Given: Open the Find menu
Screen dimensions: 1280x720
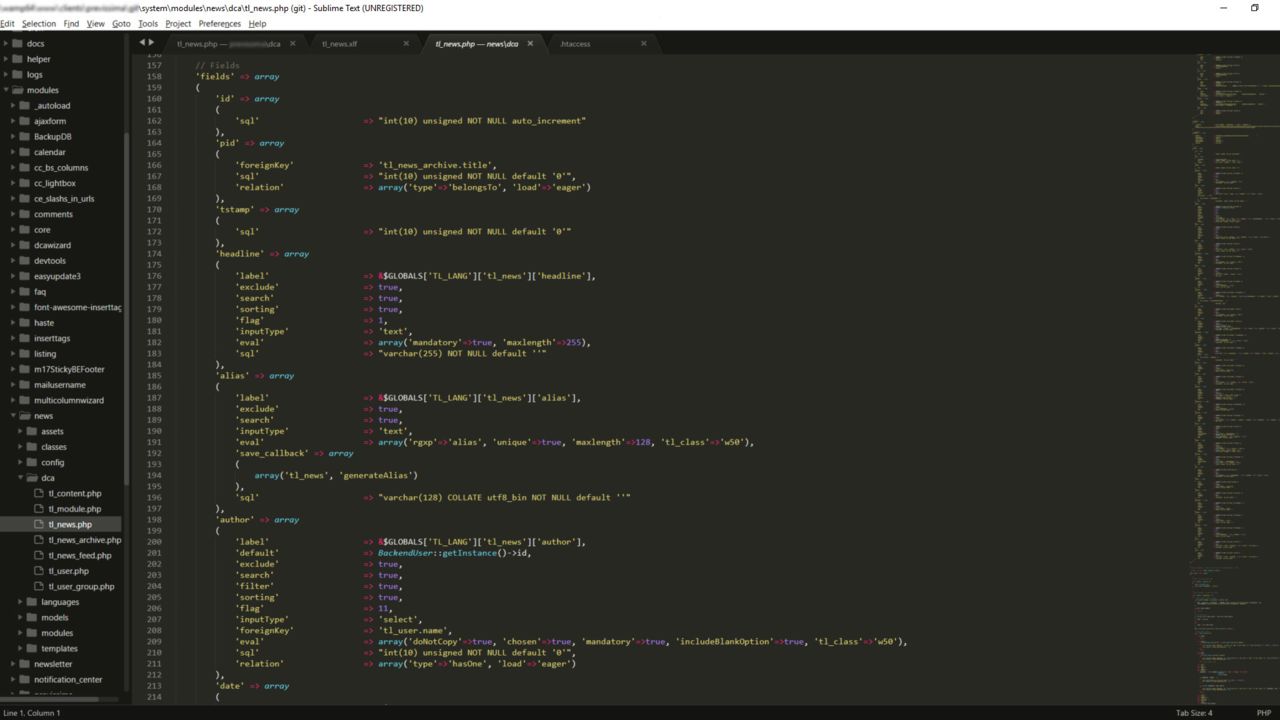Looking at the screenshot, I should point(71,23).
